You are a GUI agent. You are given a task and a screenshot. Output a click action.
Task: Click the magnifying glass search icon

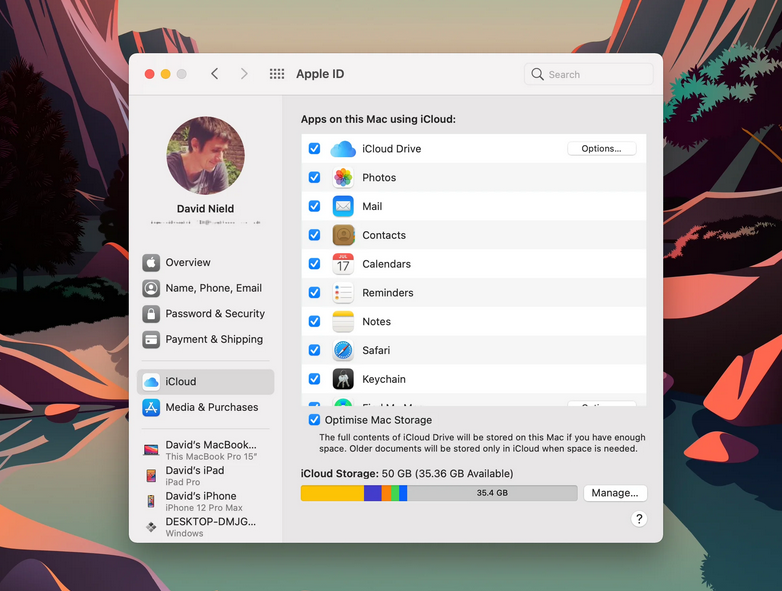pyautogui.click(x=537, y=74)
